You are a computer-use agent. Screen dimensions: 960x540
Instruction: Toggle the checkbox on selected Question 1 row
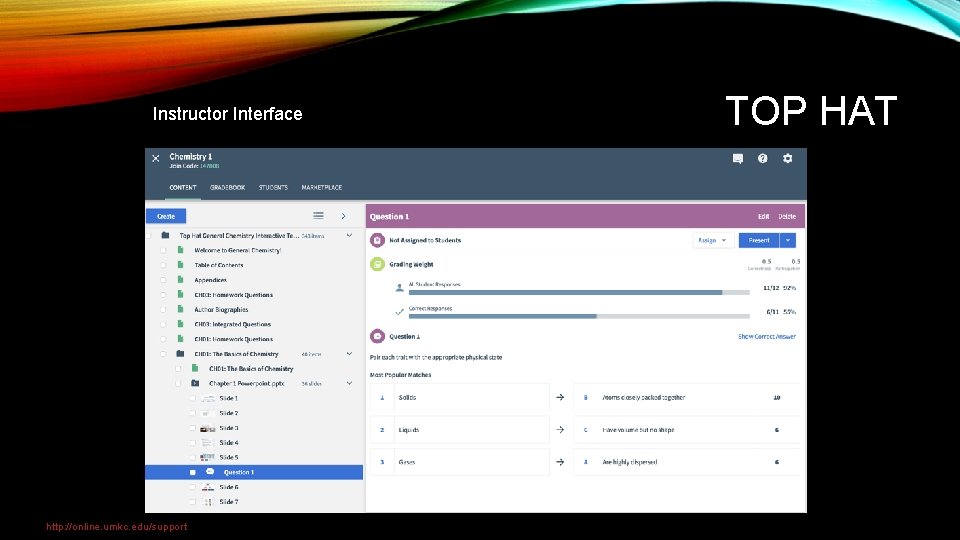(x=192, y=473)
